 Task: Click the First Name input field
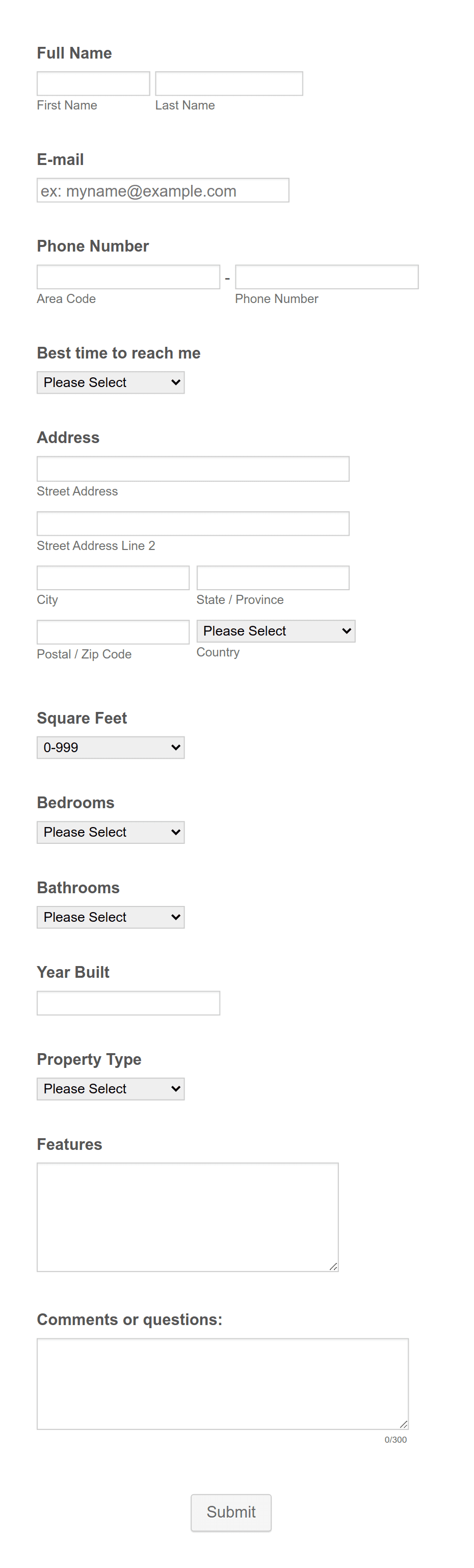point(93,84)
